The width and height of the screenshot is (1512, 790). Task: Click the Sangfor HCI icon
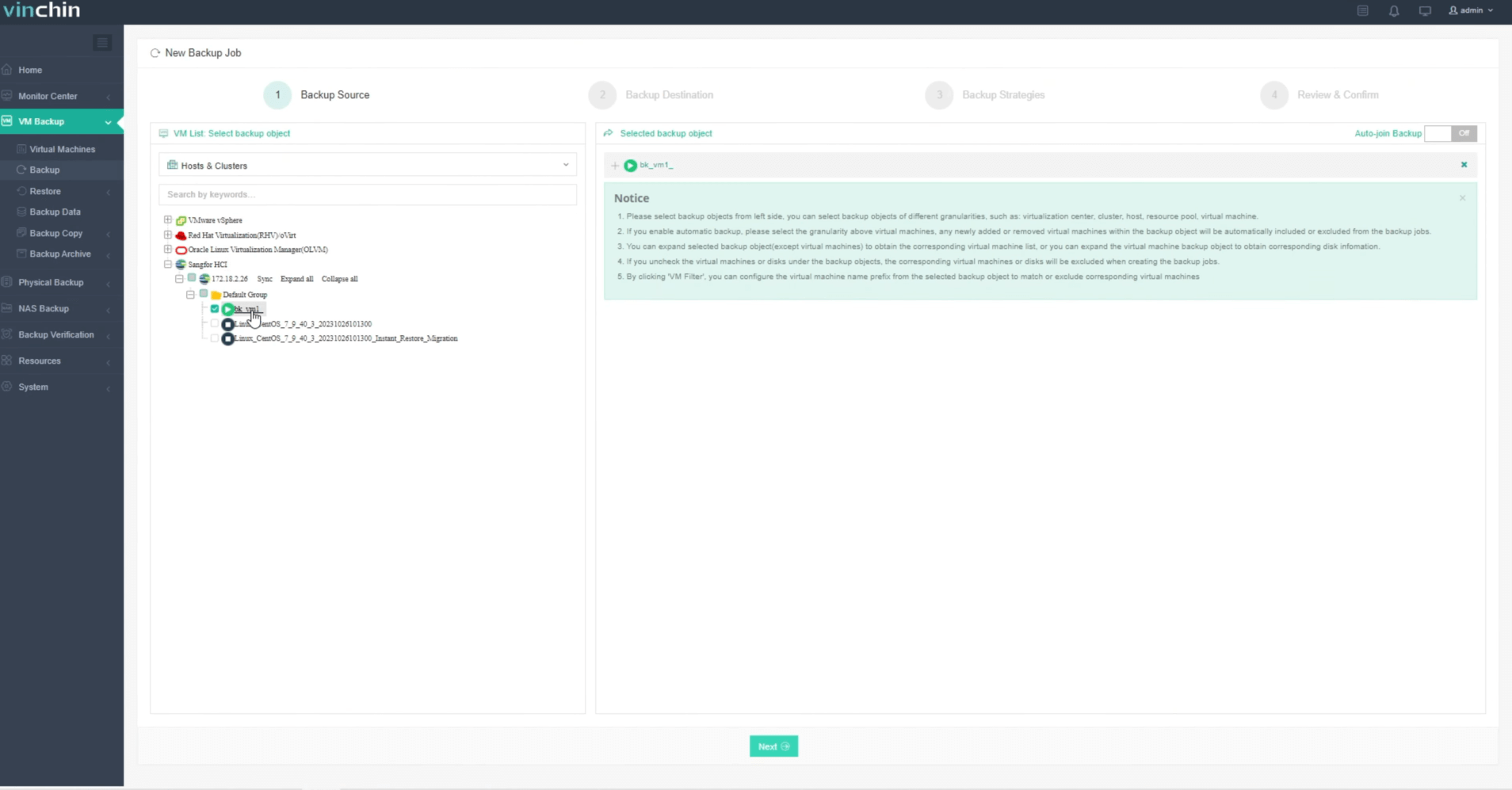click(x=181, y=265)
